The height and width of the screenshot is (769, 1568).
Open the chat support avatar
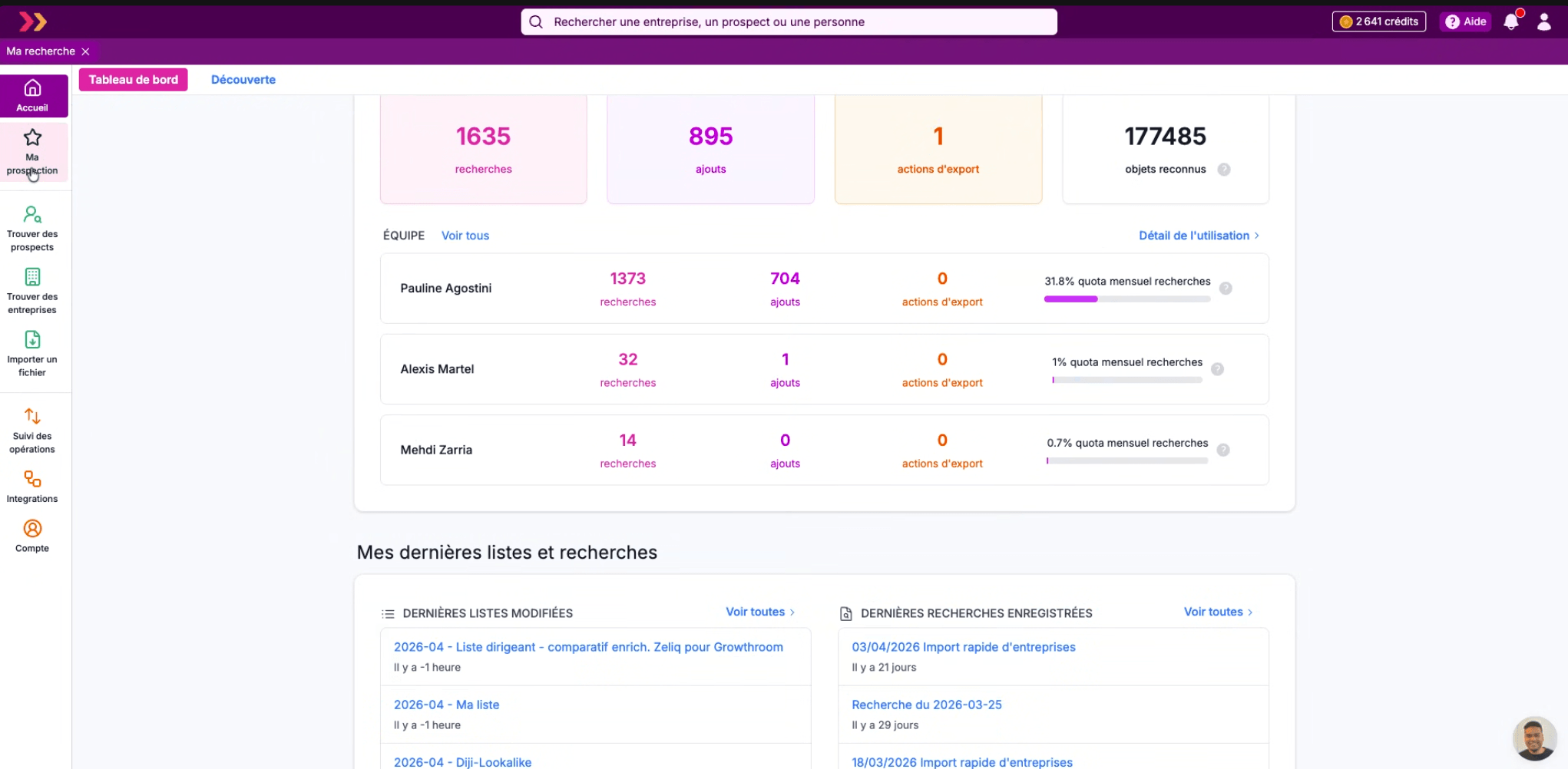pos(1534,738)
